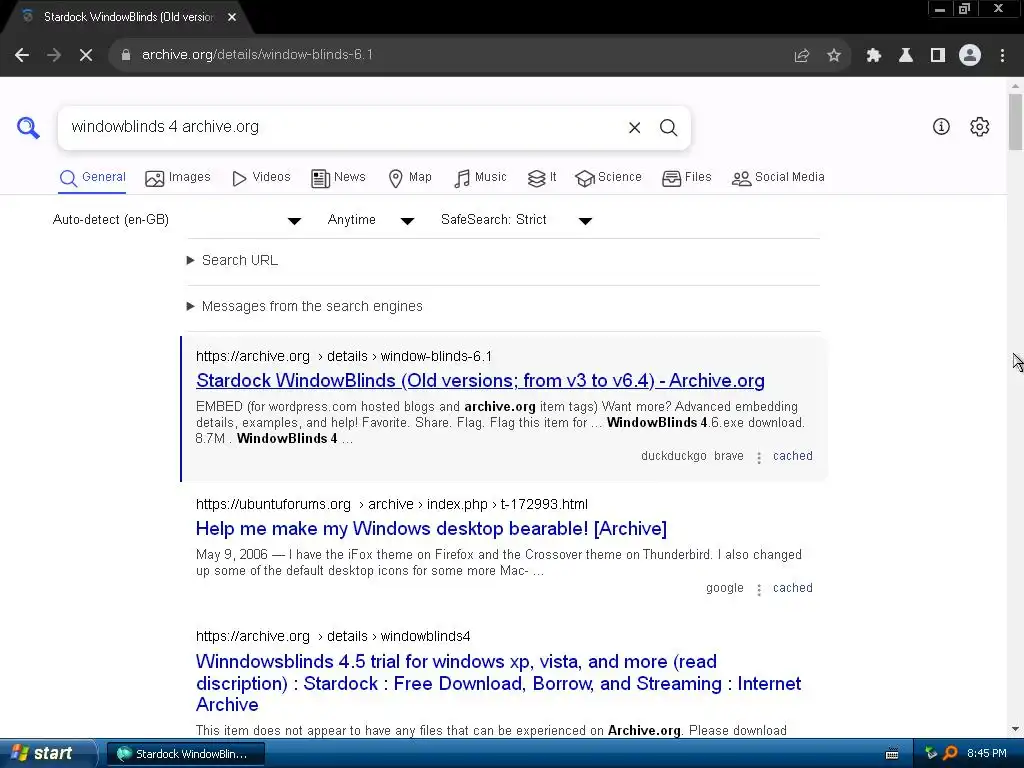Switch to the Videos search tab

[261, 178]
